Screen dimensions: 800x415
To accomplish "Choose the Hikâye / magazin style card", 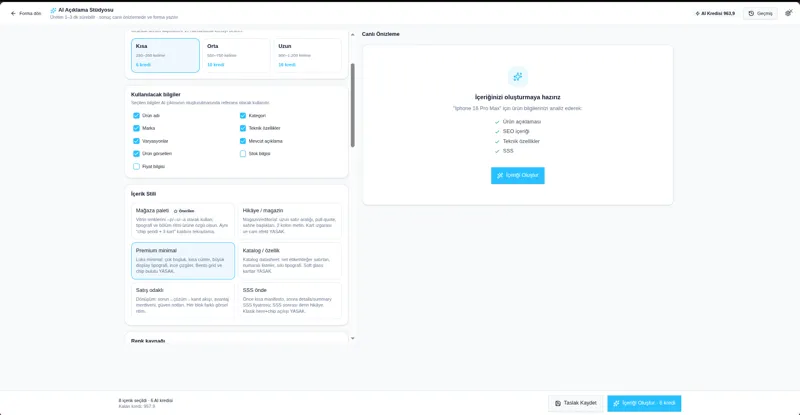I will [290, 221].
